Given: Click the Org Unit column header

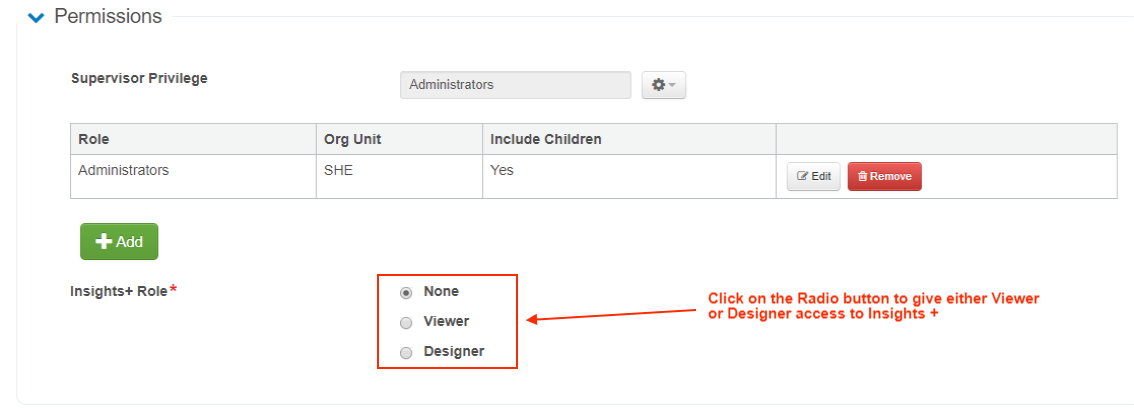Looking at the screenshot, I should pyautogui.click(x=352, y=139).
